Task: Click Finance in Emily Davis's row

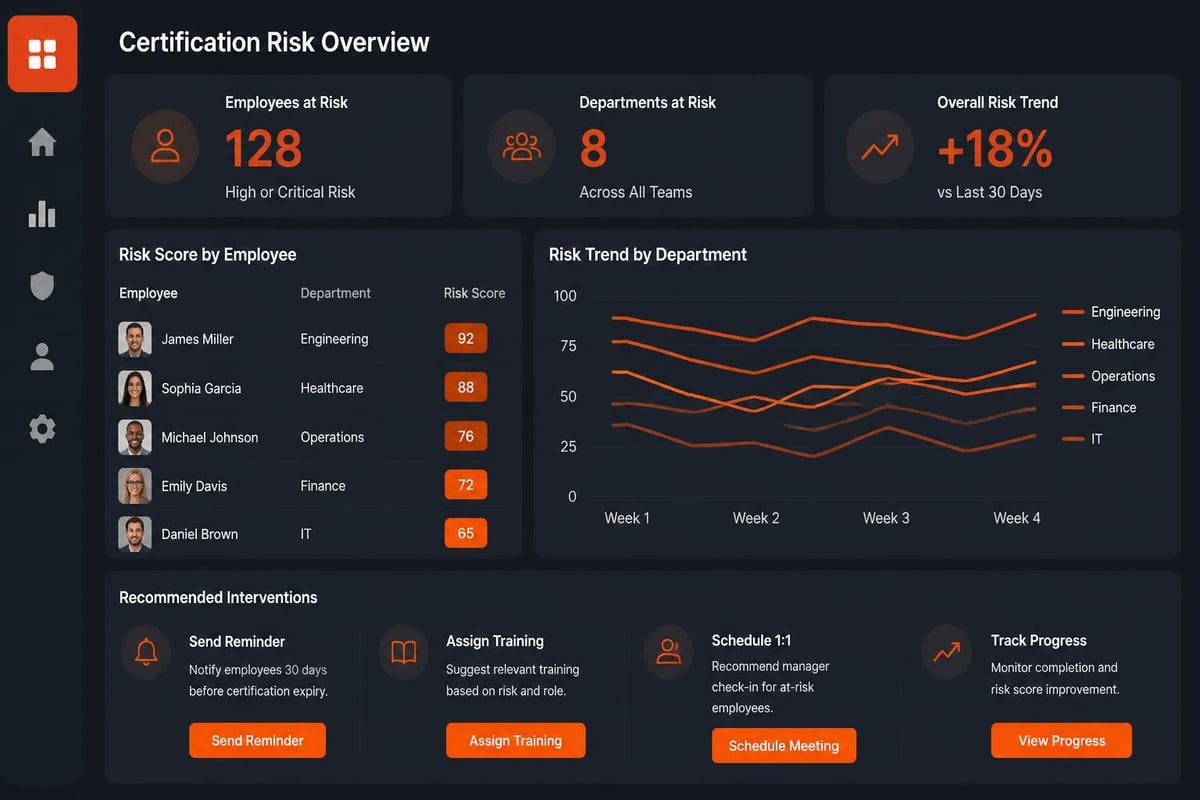Action: (323, 486)
